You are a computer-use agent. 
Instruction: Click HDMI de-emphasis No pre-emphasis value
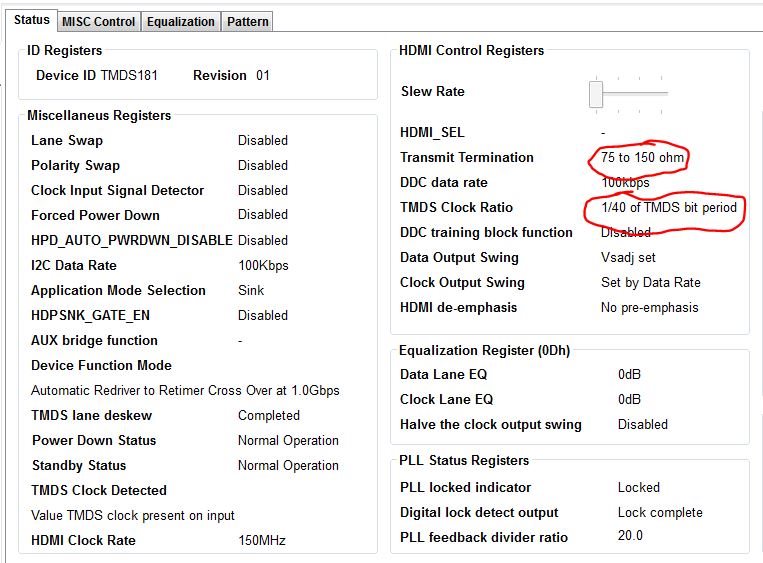[650, 308]
